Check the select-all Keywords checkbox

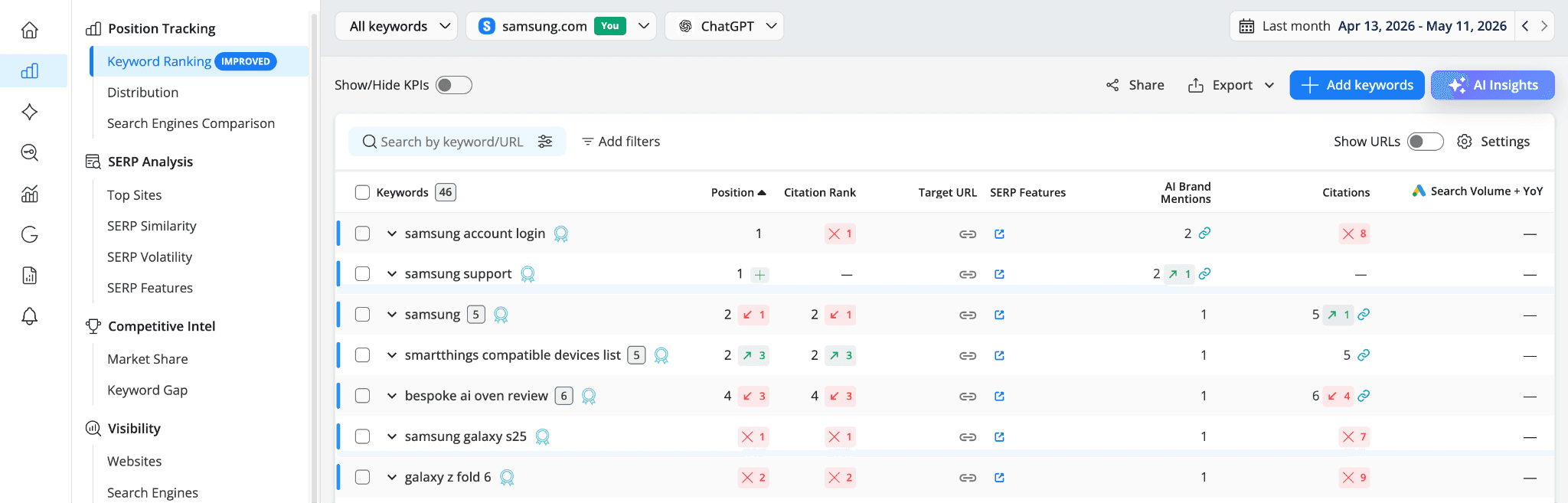(363, 192)
